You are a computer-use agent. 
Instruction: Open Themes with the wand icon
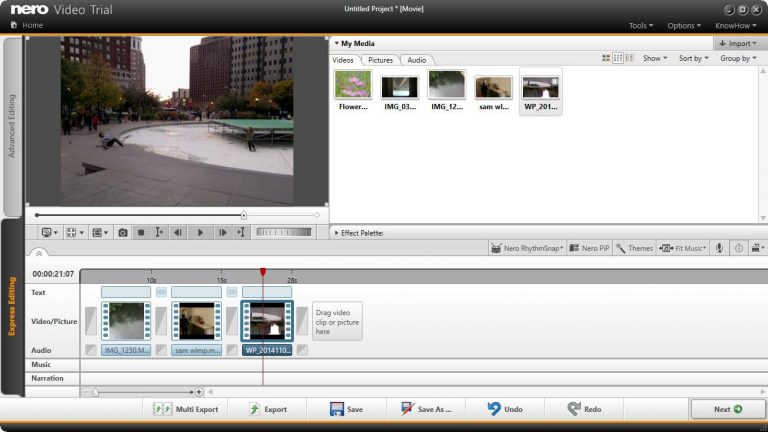pyautogui.click(x=634, y=248)
